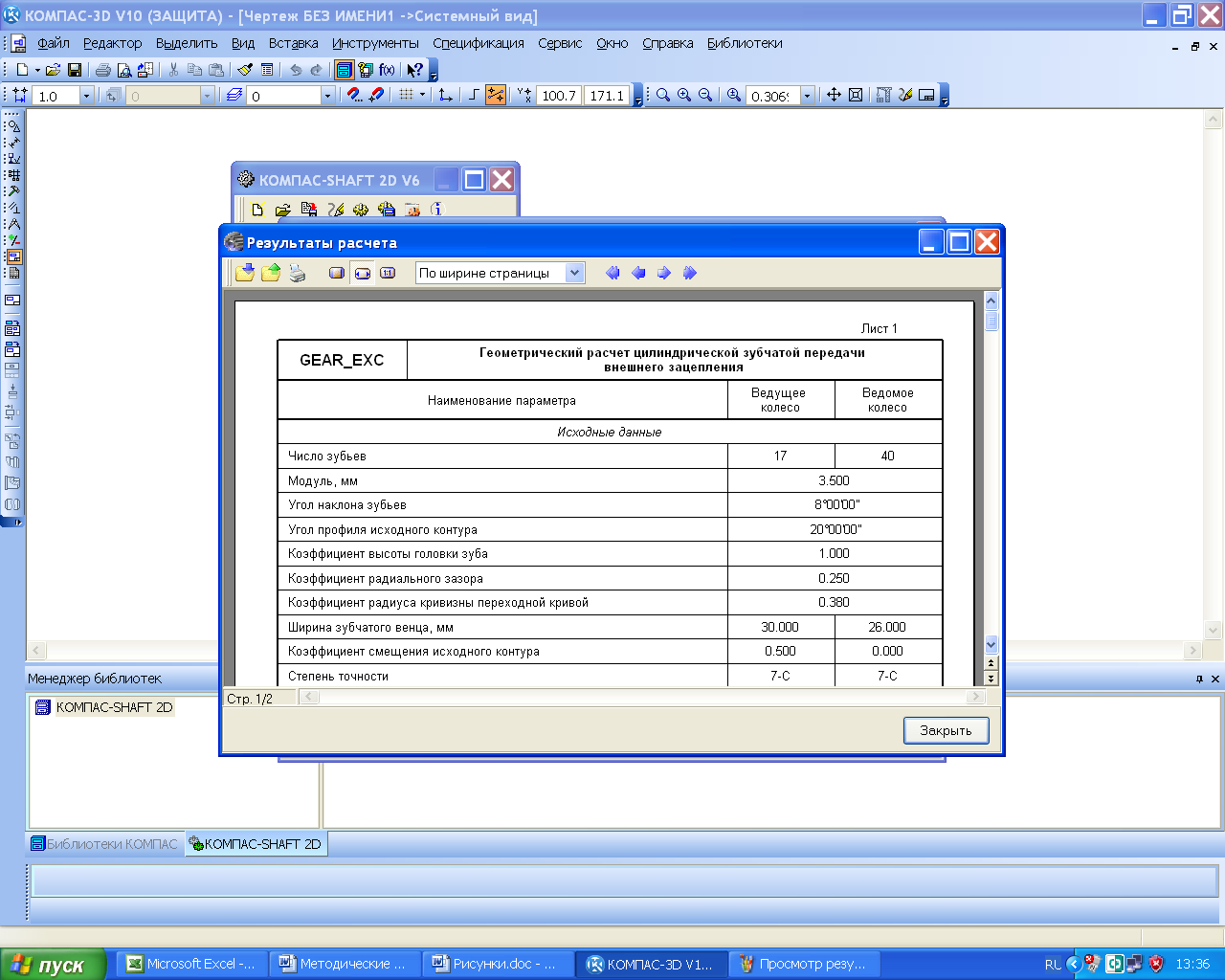Click the X coordinate field showing 100.7
The width and height of the screenshot is (1225, 980).
click(559, 96)
